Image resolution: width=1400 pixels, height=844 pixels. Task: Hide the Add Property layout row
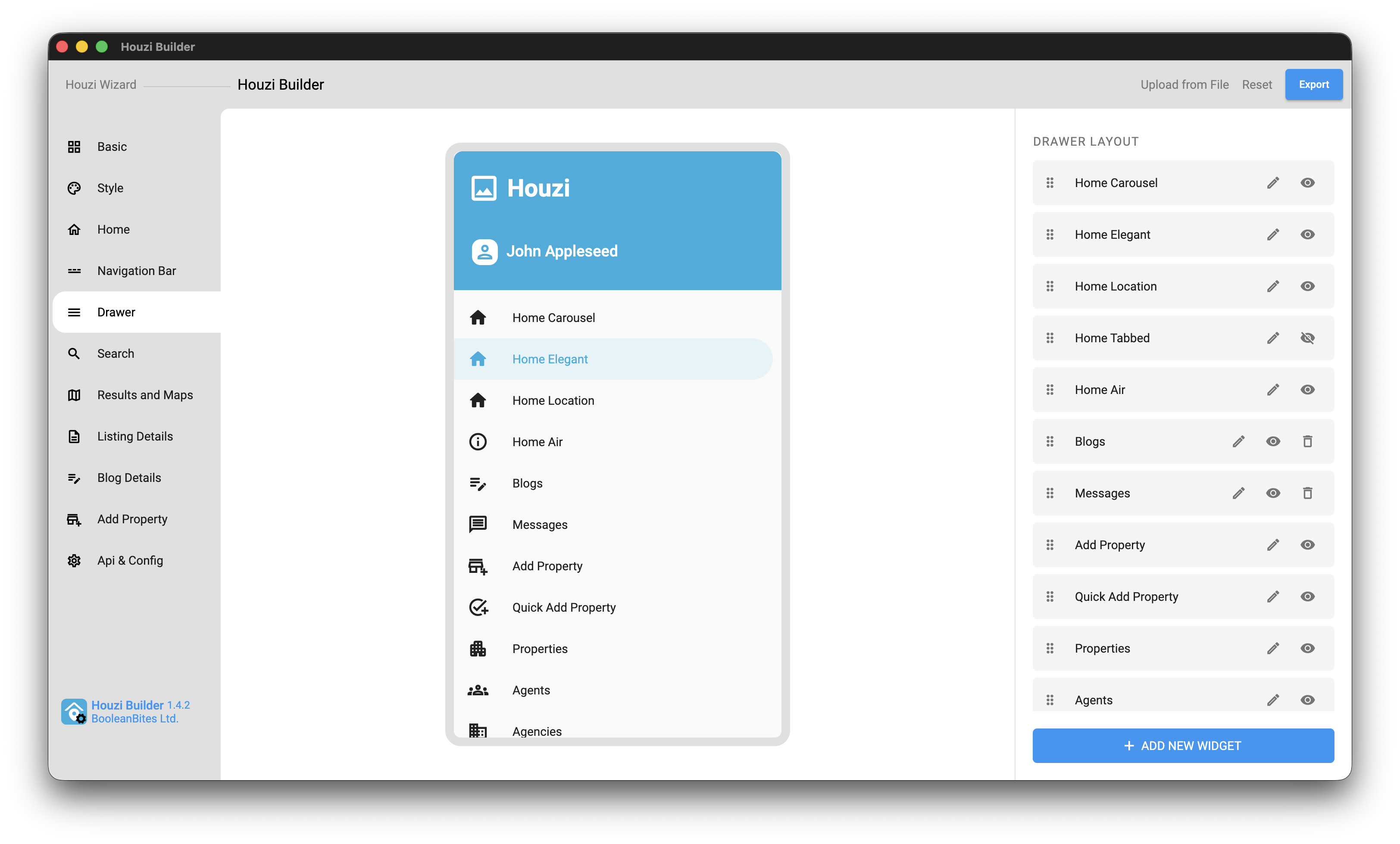coord(1307,544)
